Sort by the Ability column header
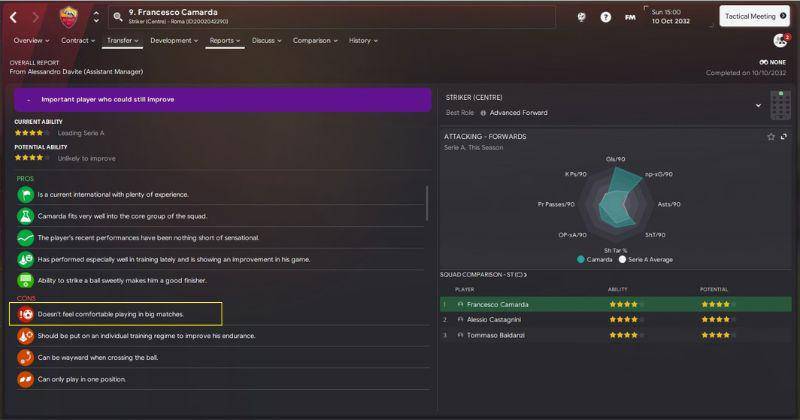 (x=617, y=289)
